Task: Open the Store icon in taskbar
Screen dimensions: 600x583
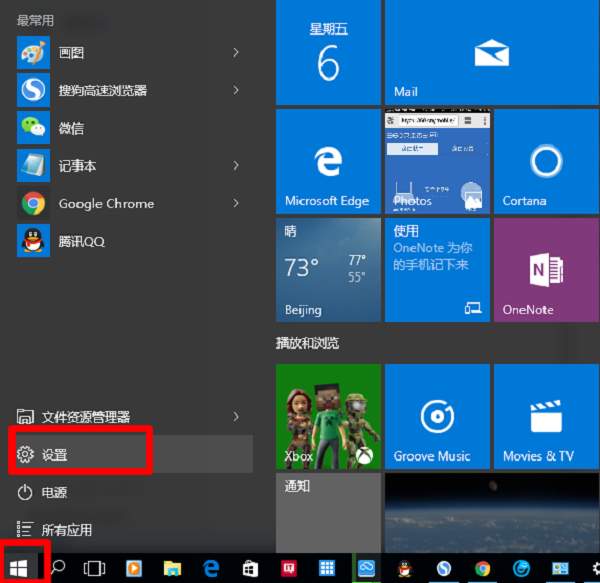Action: 250,568
